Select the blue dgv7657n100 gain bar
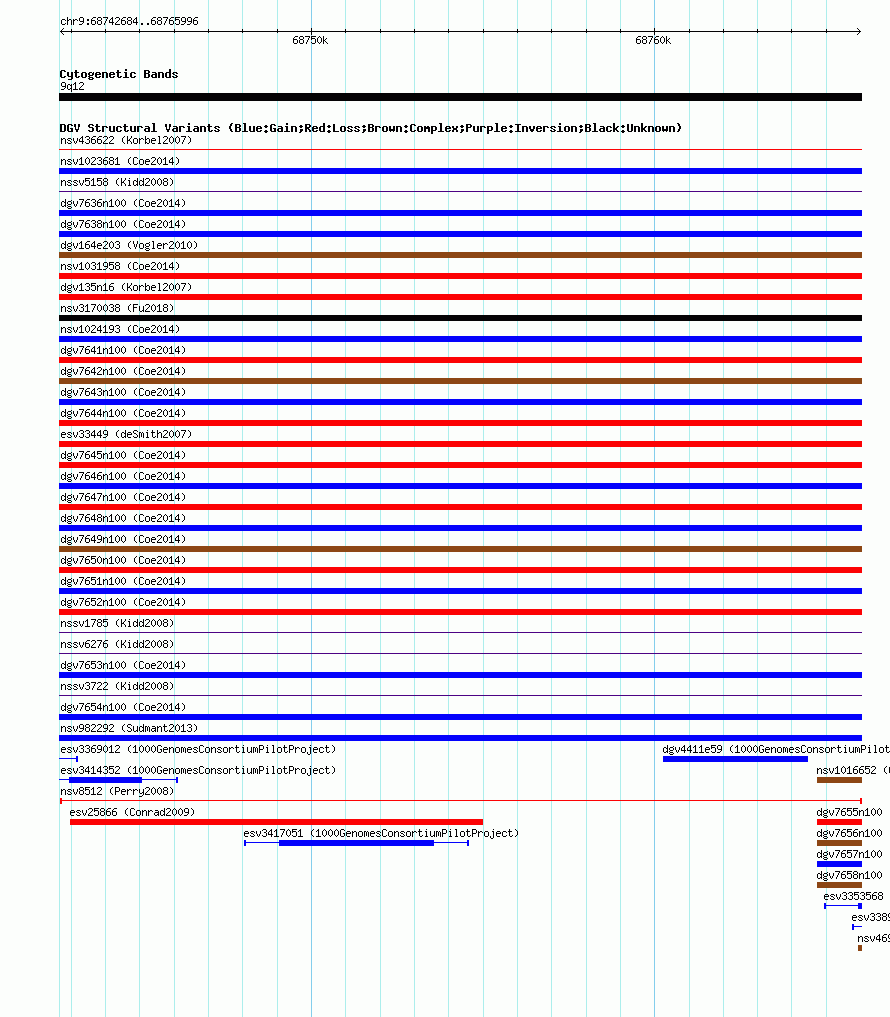This screenshot has width=890, height=1017. point(839,864)
